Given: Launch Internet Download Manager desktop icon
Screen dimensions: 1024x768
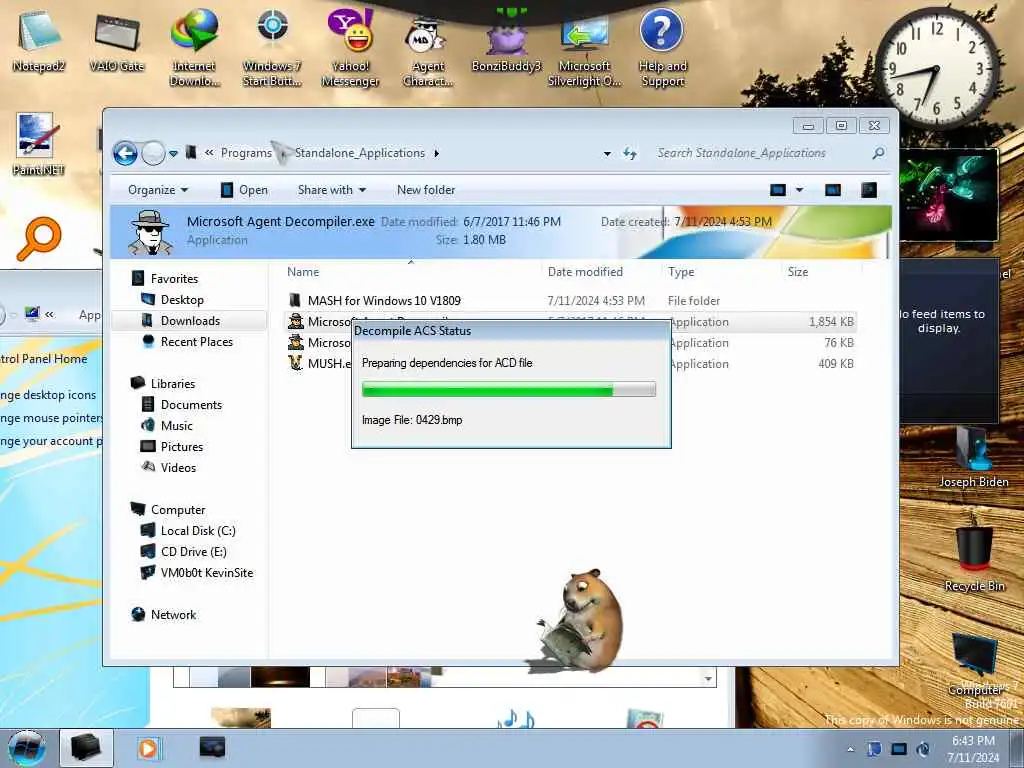Looking at the screenshot, I should click(x=194, y=48).
